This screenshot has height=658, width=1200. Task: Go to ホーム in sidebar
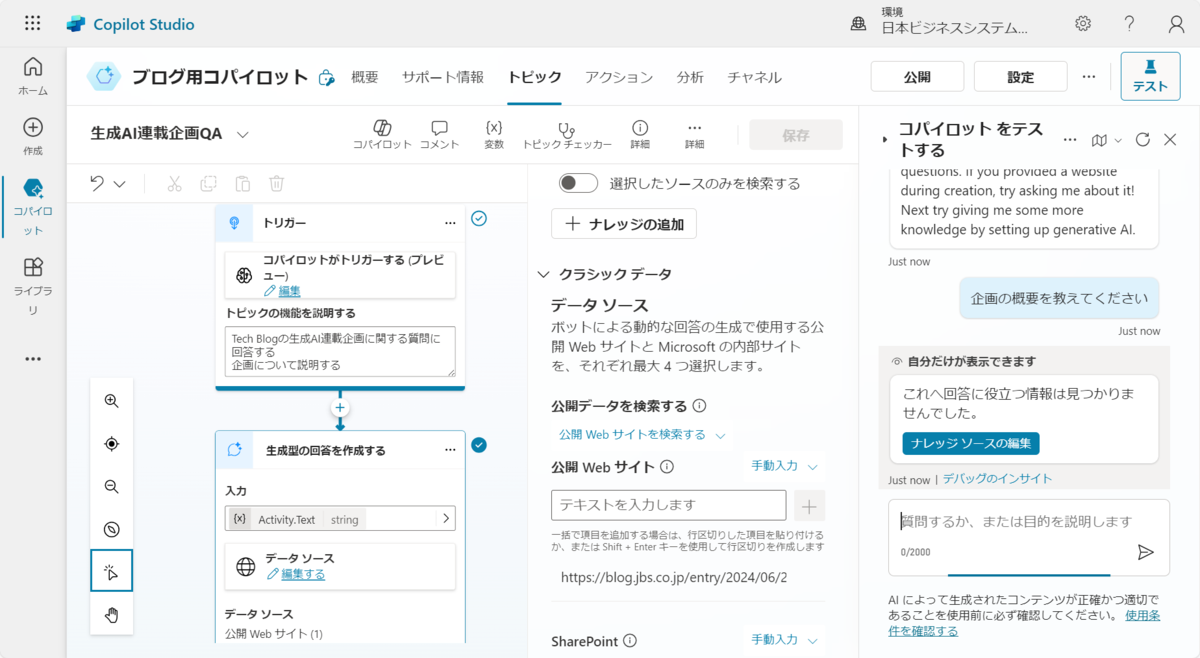pyautogui.click(x=33, y=76)
